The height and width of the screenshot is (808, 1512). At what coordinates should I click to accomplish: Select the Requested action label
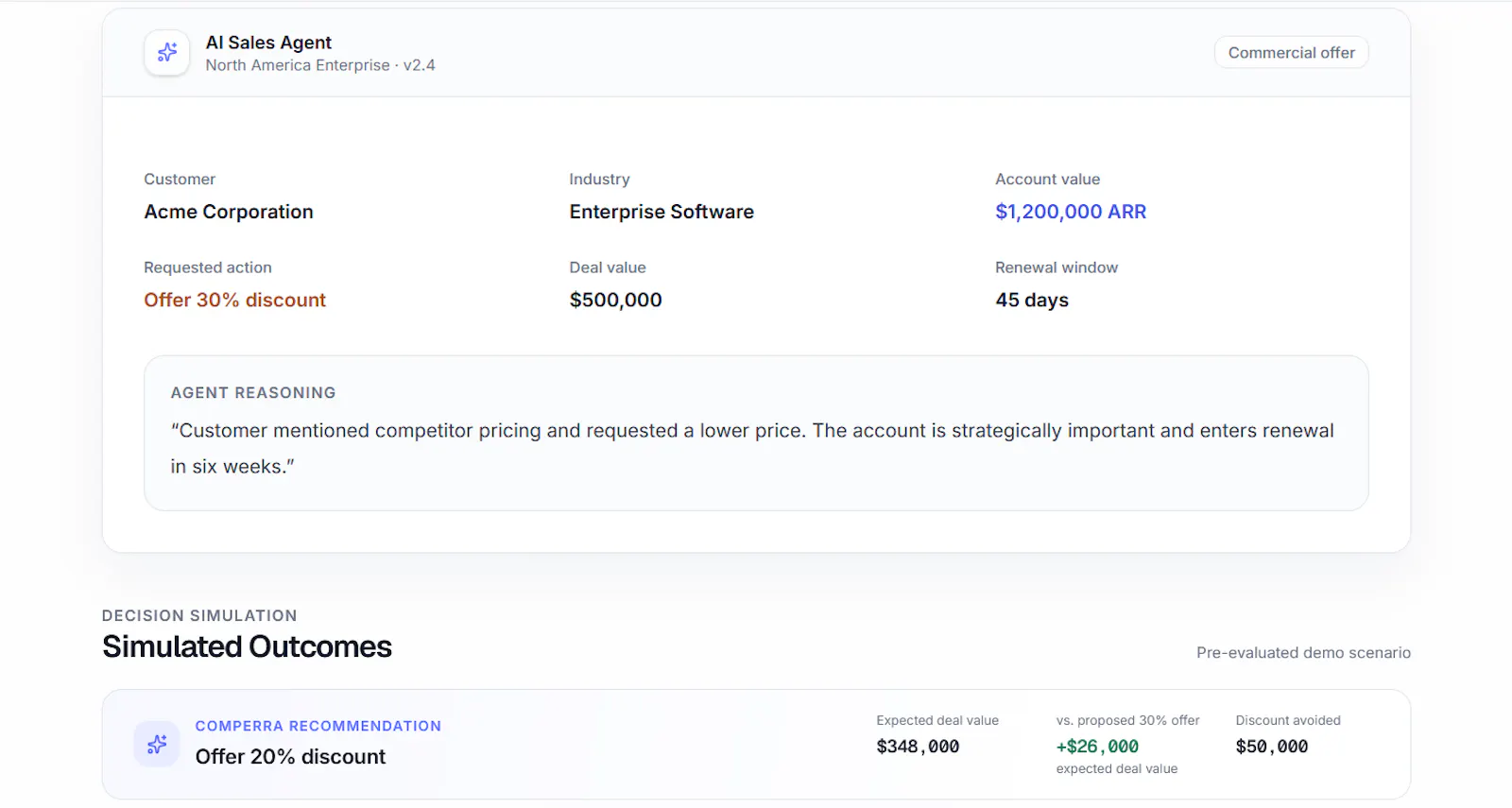208,267
